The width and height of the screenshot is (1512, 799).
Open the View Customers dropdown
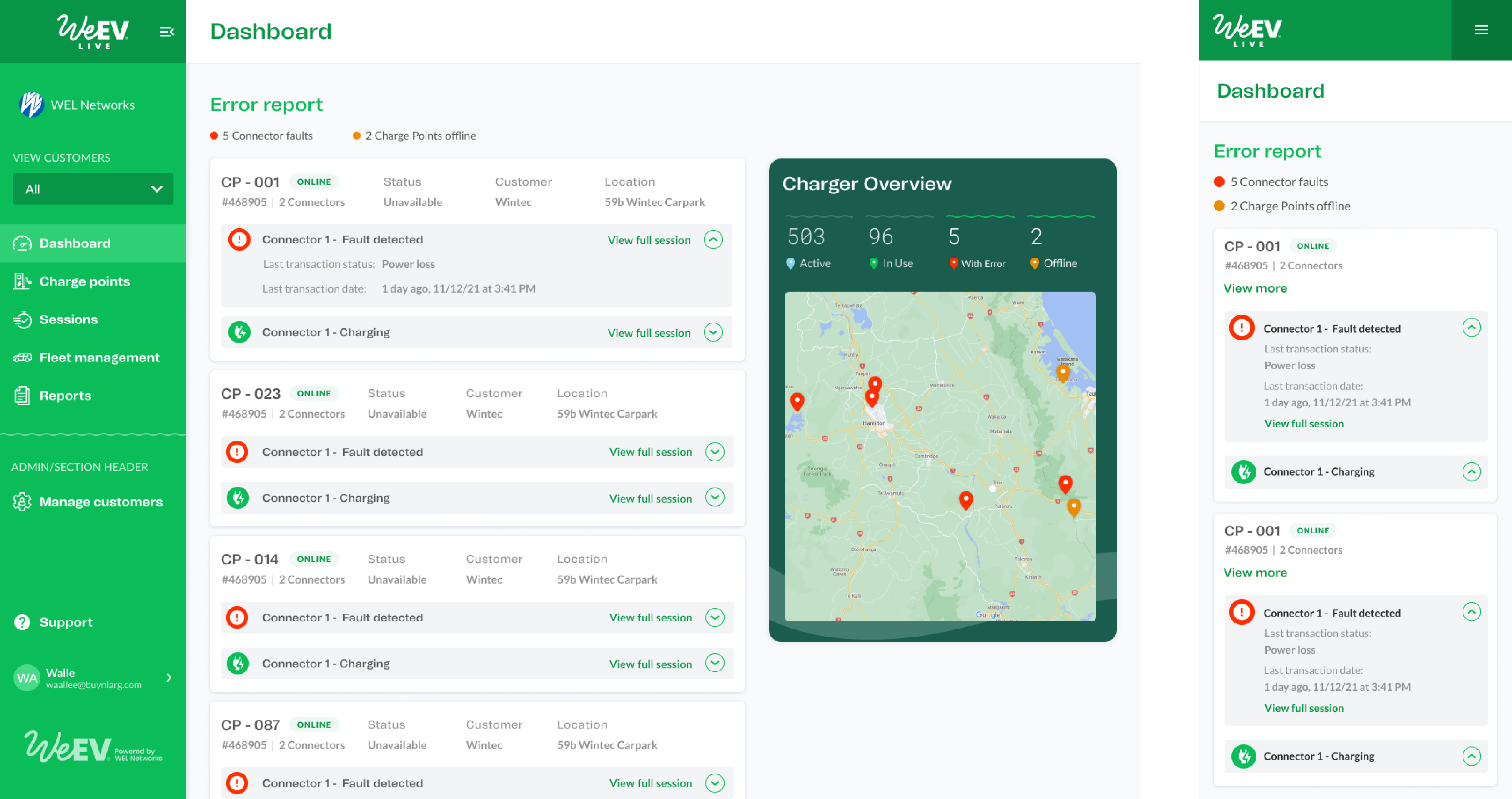point(92,189)
